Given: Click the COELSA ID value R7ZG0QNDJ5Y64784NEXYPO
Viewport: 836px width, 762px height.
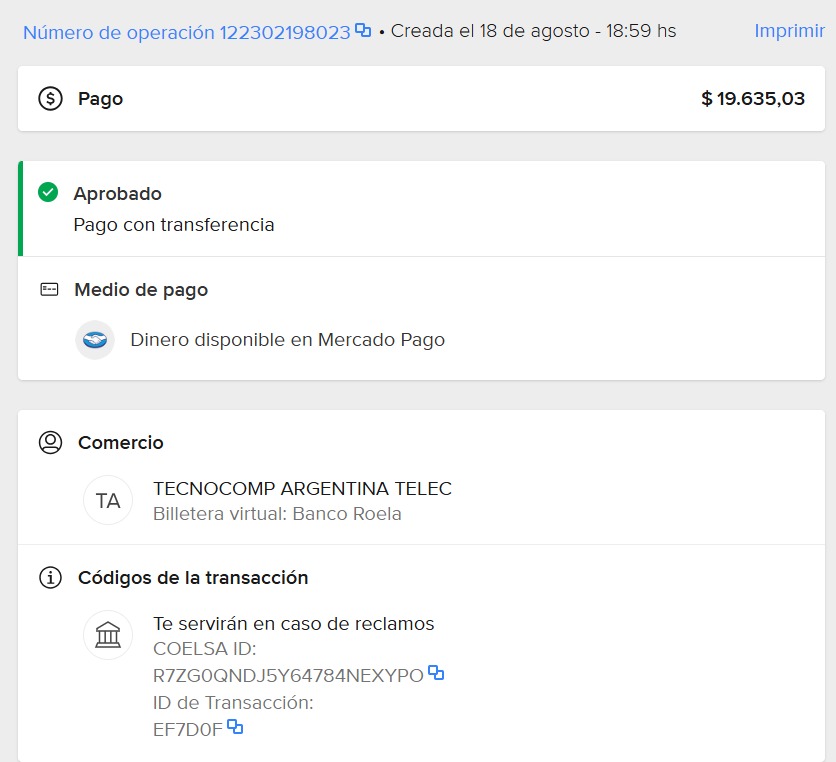Looking at the screenshot, I should (x=288, y=676).
